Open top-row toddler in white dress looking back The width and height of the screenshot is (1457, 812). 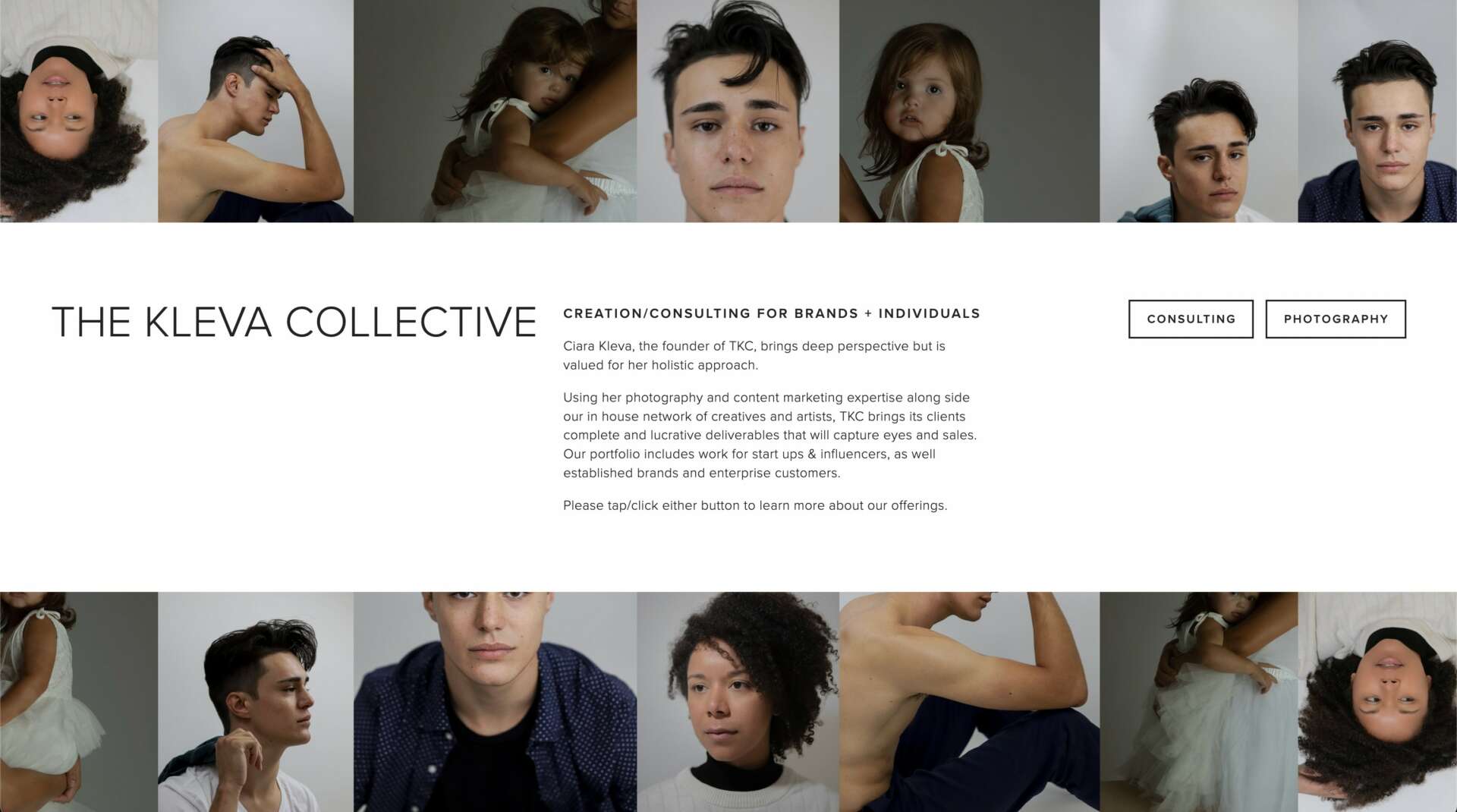coord(969,111)
